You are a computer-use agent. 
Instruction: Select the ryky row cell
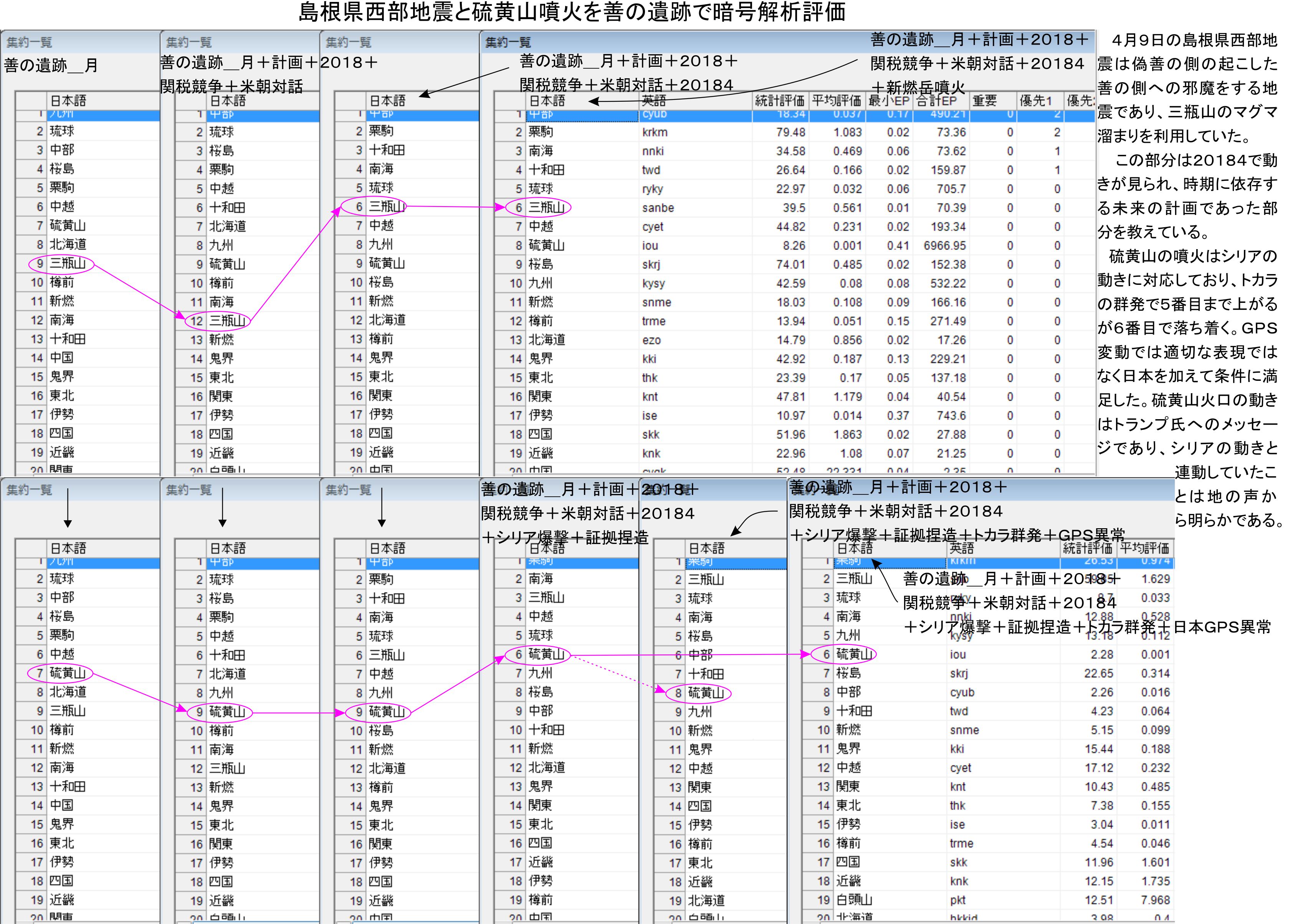tap(653, 189)
